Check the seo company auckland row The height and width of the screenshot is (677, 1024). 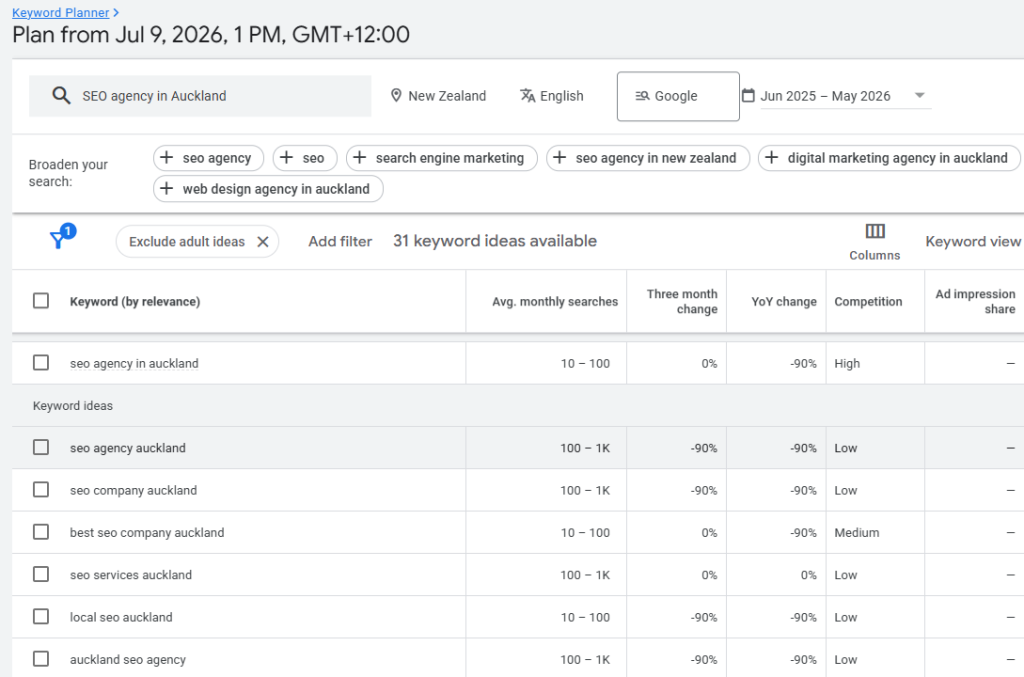(x=41, y=490)
